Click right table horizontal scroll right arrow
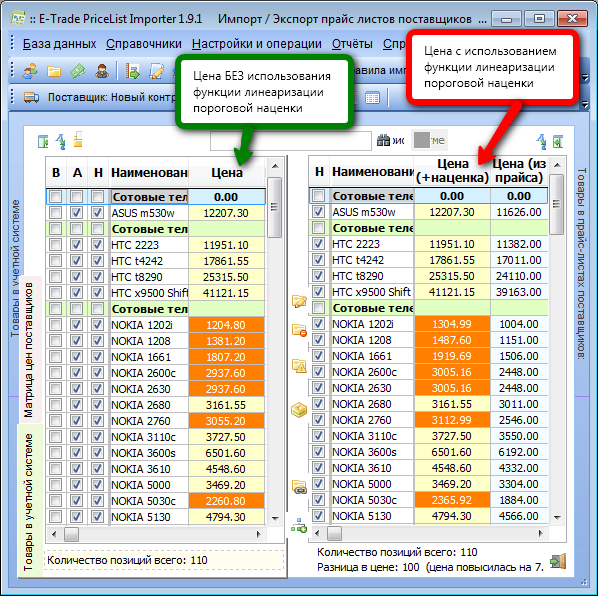Image resolution: width=598 pixels, height=596 pixels. [541, 533]
